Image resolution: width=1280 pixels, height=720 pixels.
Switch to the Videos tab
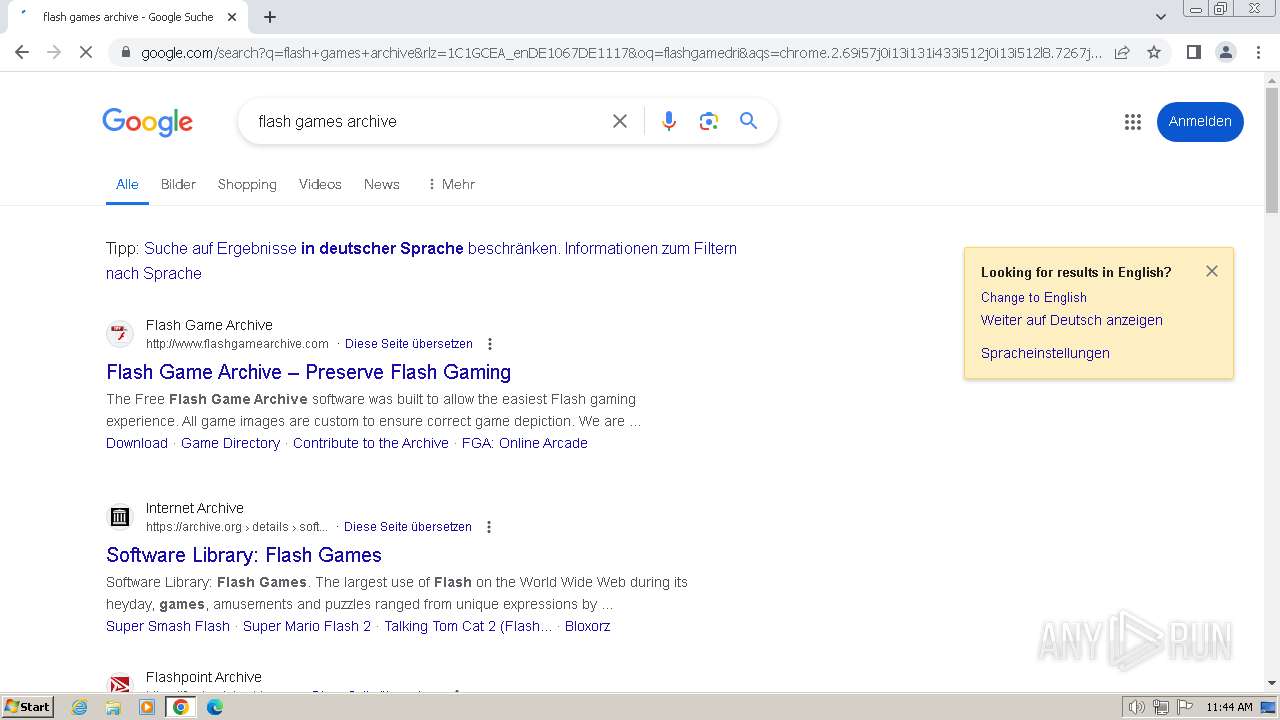pyautogui.click(x=320, y=184)
